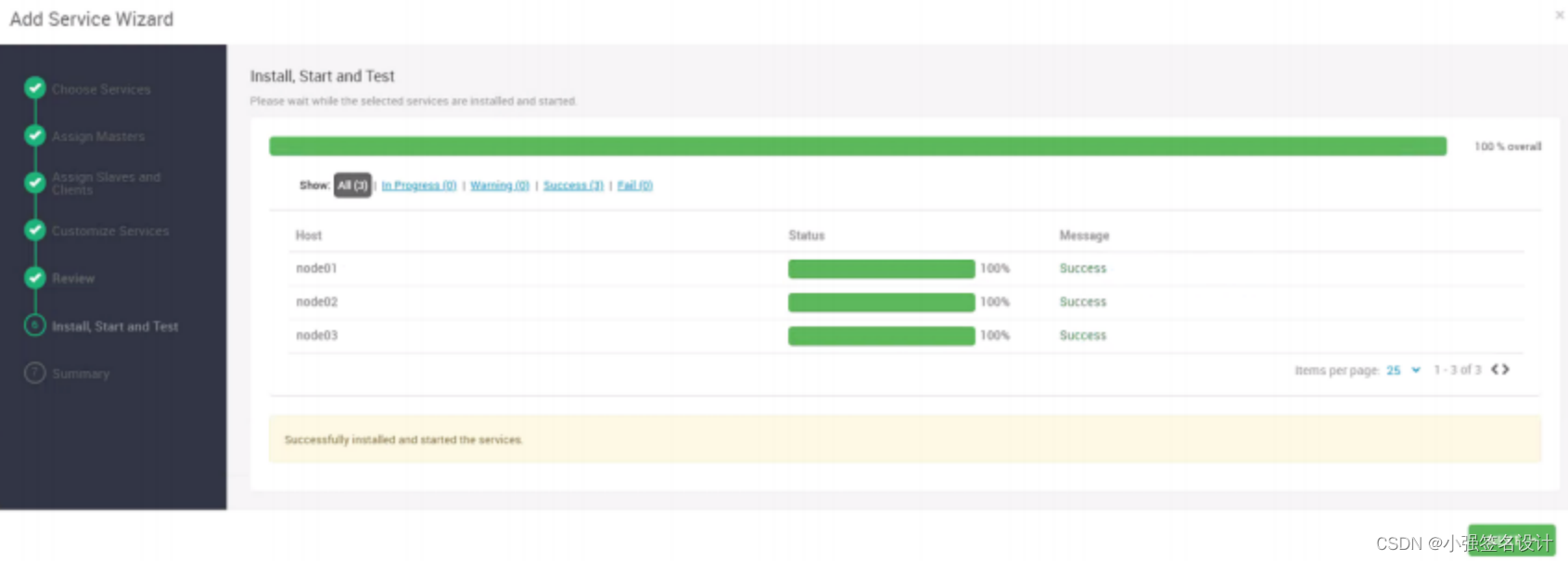Viewport: 1568px width, 561px height.
Task: Click the overall 100% progress bar
Action: coord(858,146)
